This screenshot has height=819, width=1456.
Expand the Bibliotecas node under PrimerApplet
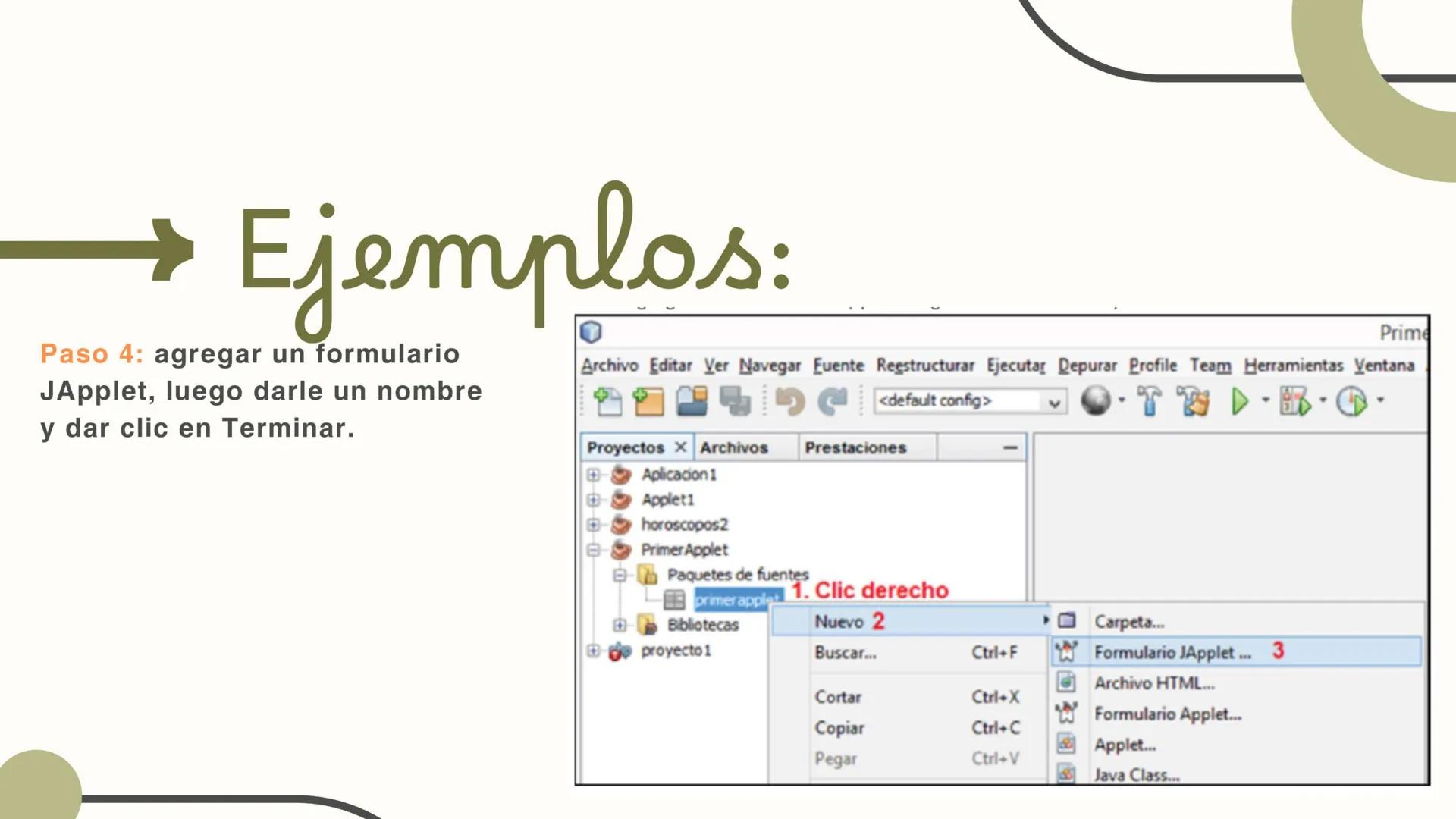(620, 625)
